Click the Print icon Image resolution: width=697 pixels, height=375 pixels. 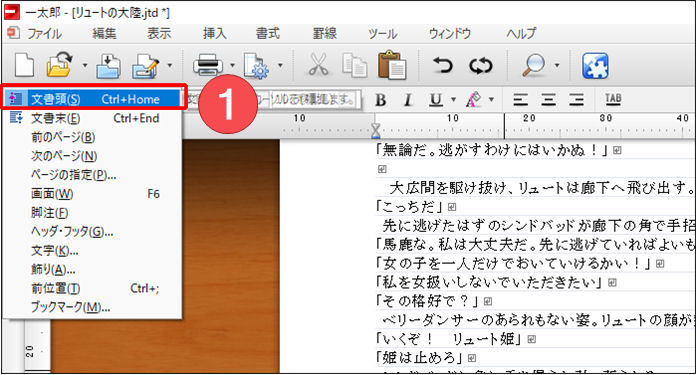(208, 65)
